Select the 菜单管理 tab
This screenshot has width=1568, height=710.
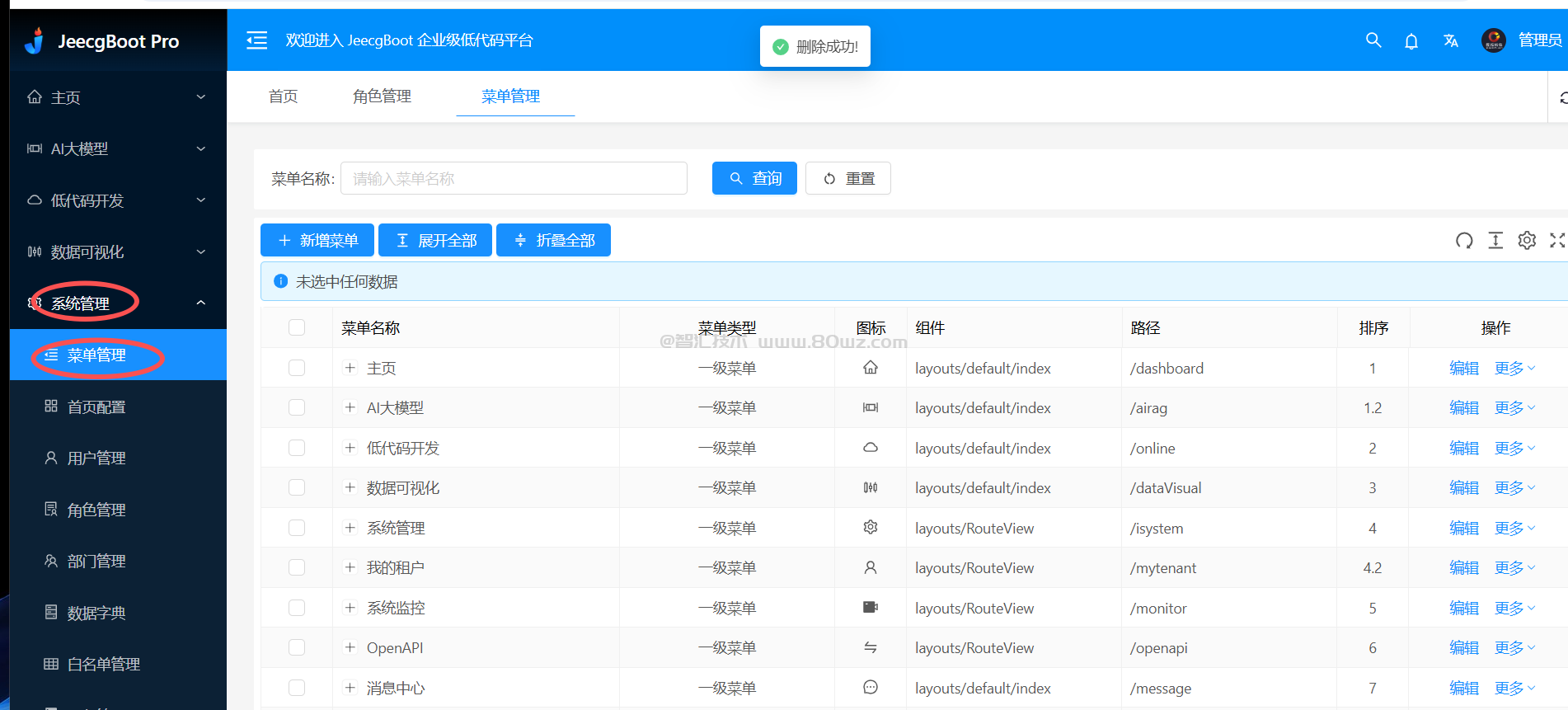pos(511,96)
